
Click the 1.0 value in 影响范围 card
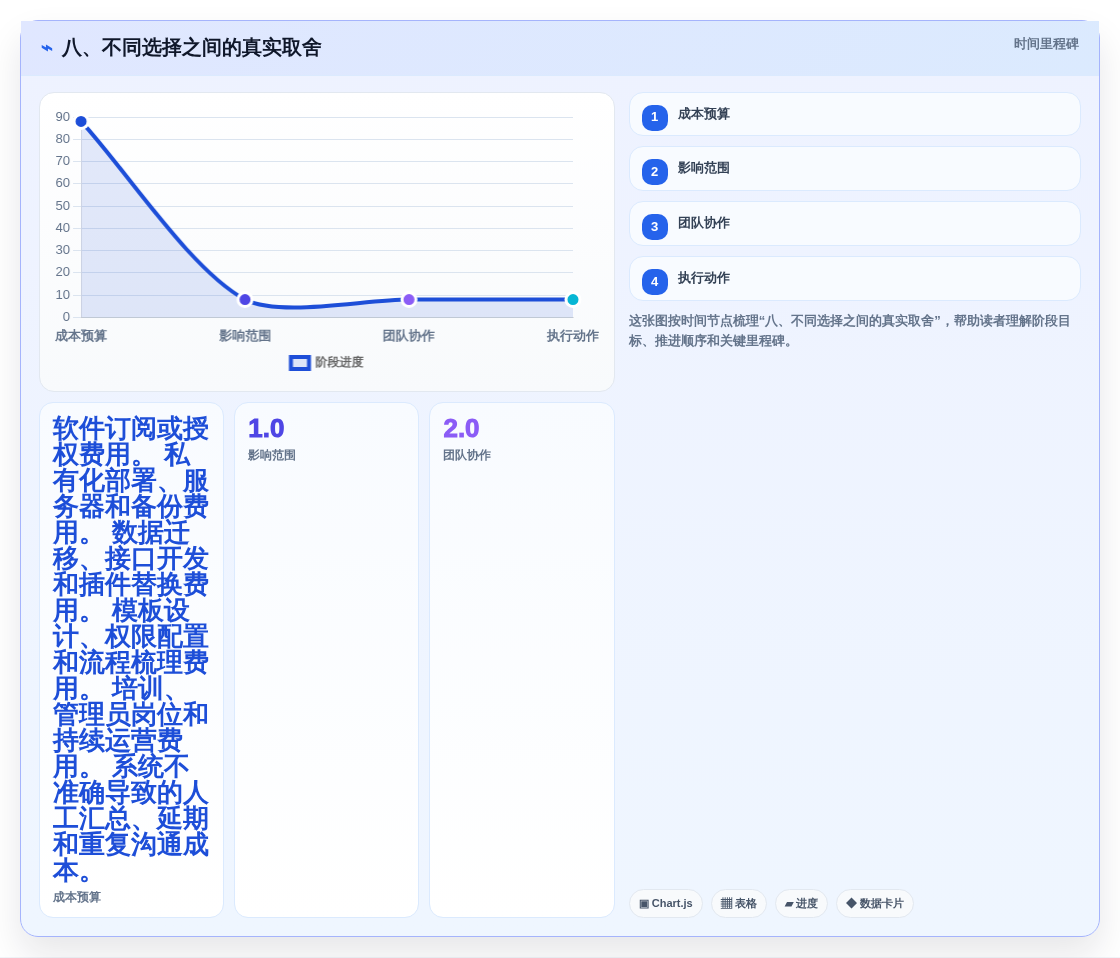(x=266, y=429)
